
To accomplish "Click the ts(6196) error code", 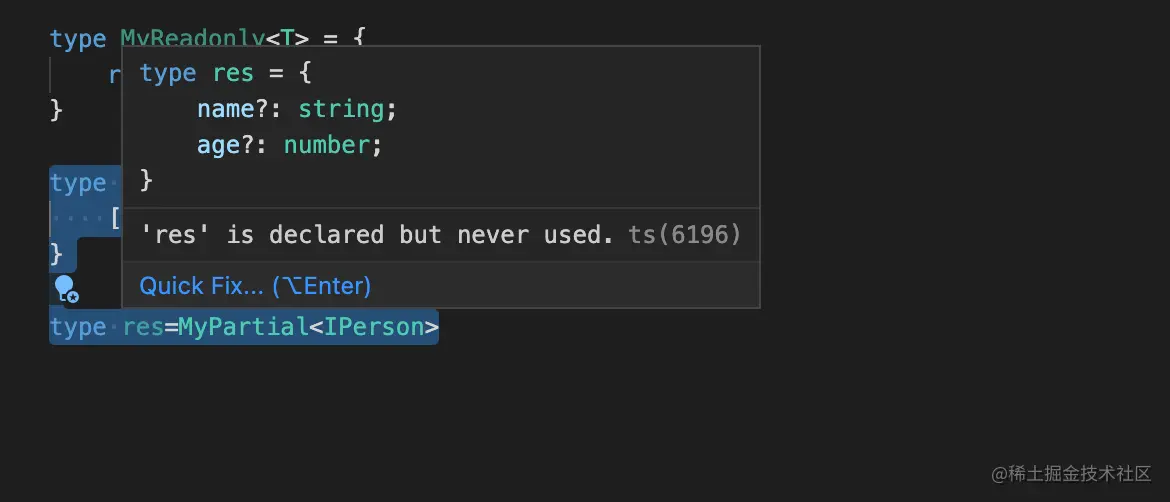I will 685,235.
